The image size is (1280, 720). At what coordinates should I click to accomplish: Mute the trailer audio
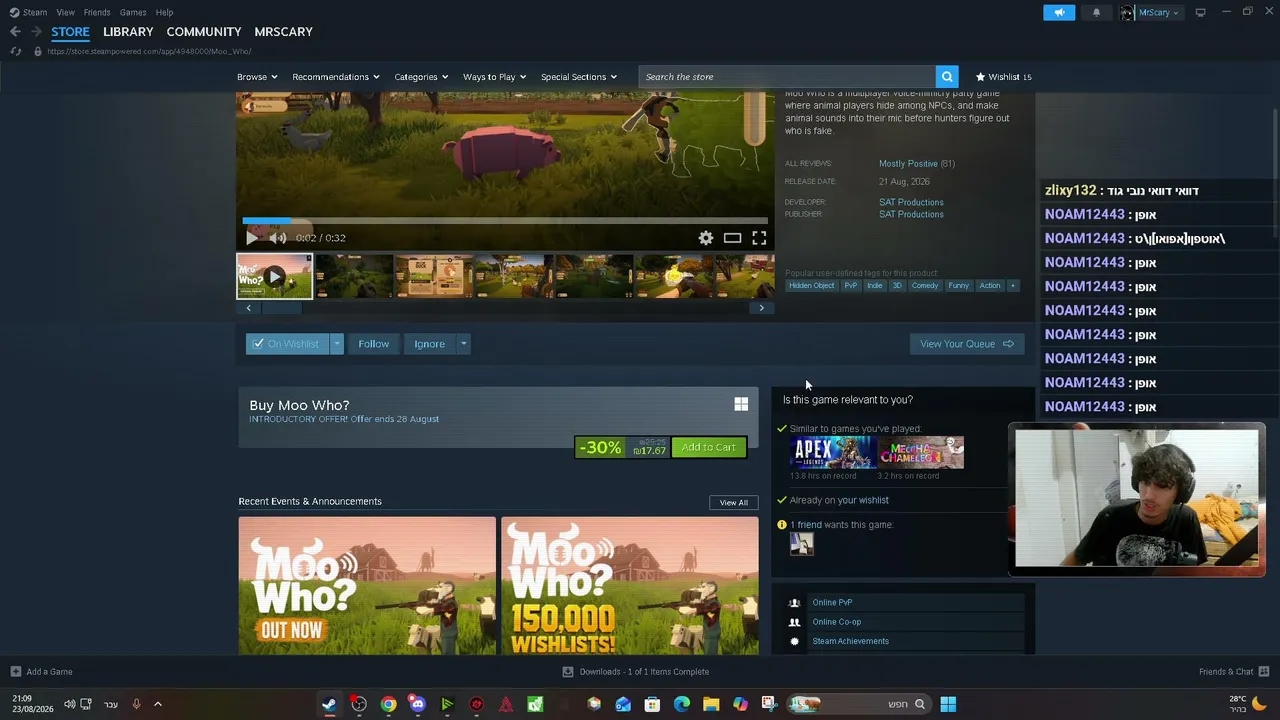pyautogui.click(x=278, y=238)
